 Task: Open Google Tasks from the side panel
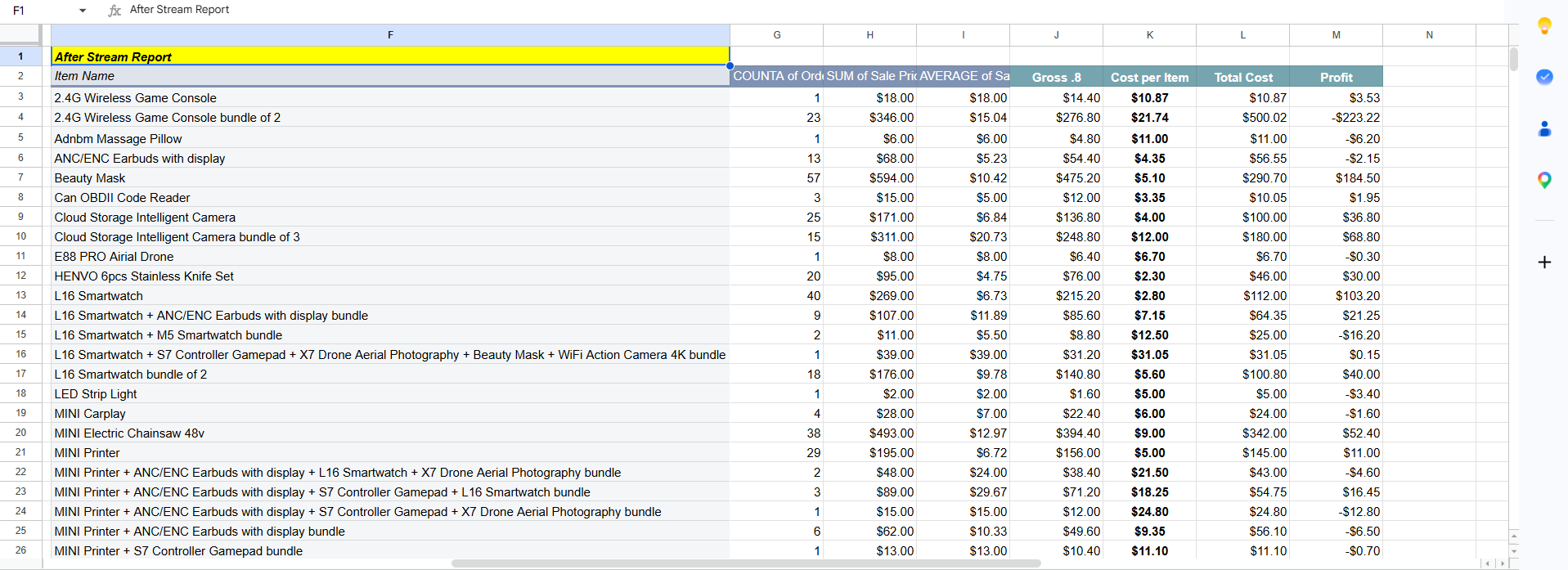1544,77
